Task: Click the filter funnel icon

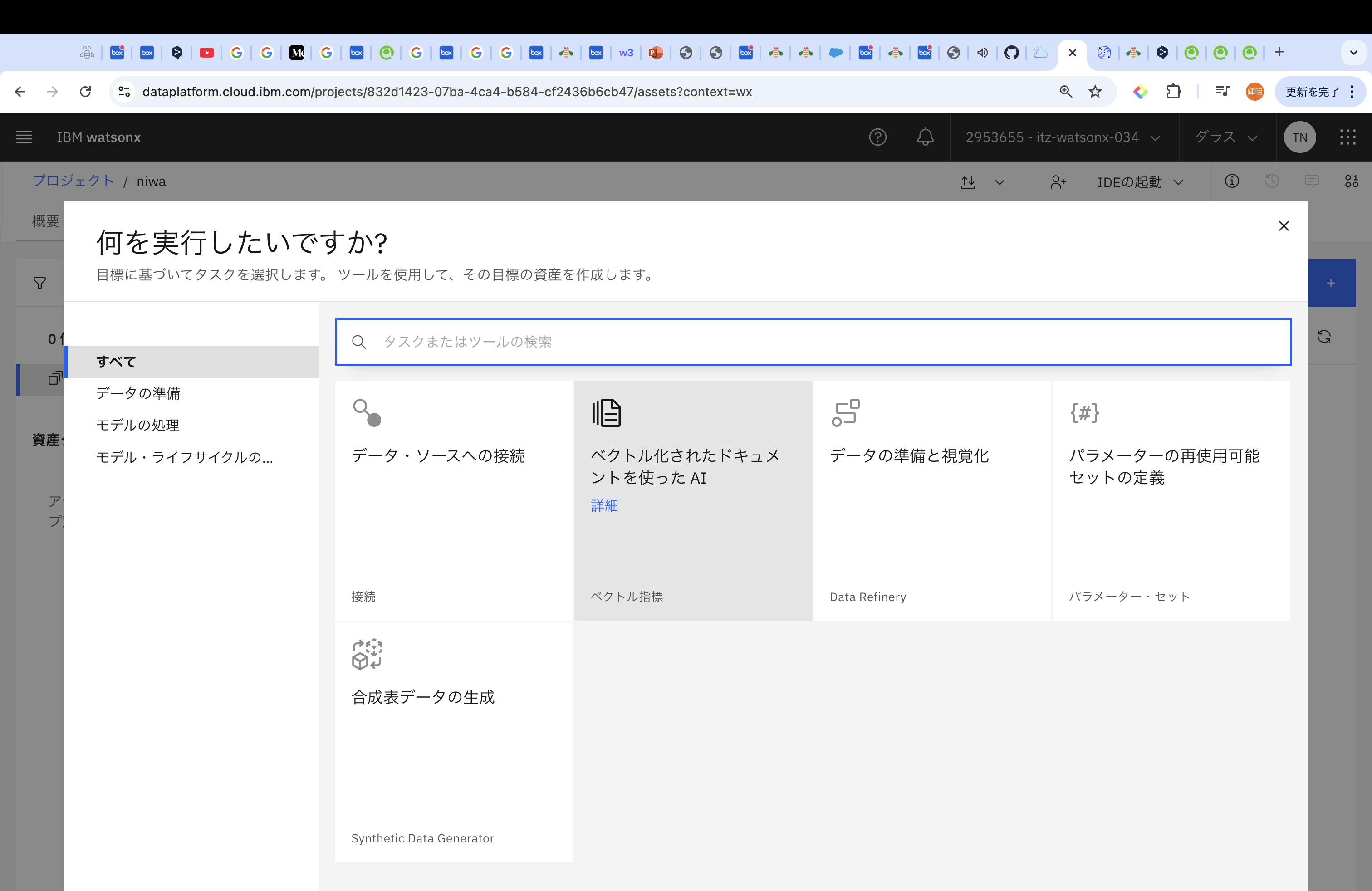Action: pos(40,283)
